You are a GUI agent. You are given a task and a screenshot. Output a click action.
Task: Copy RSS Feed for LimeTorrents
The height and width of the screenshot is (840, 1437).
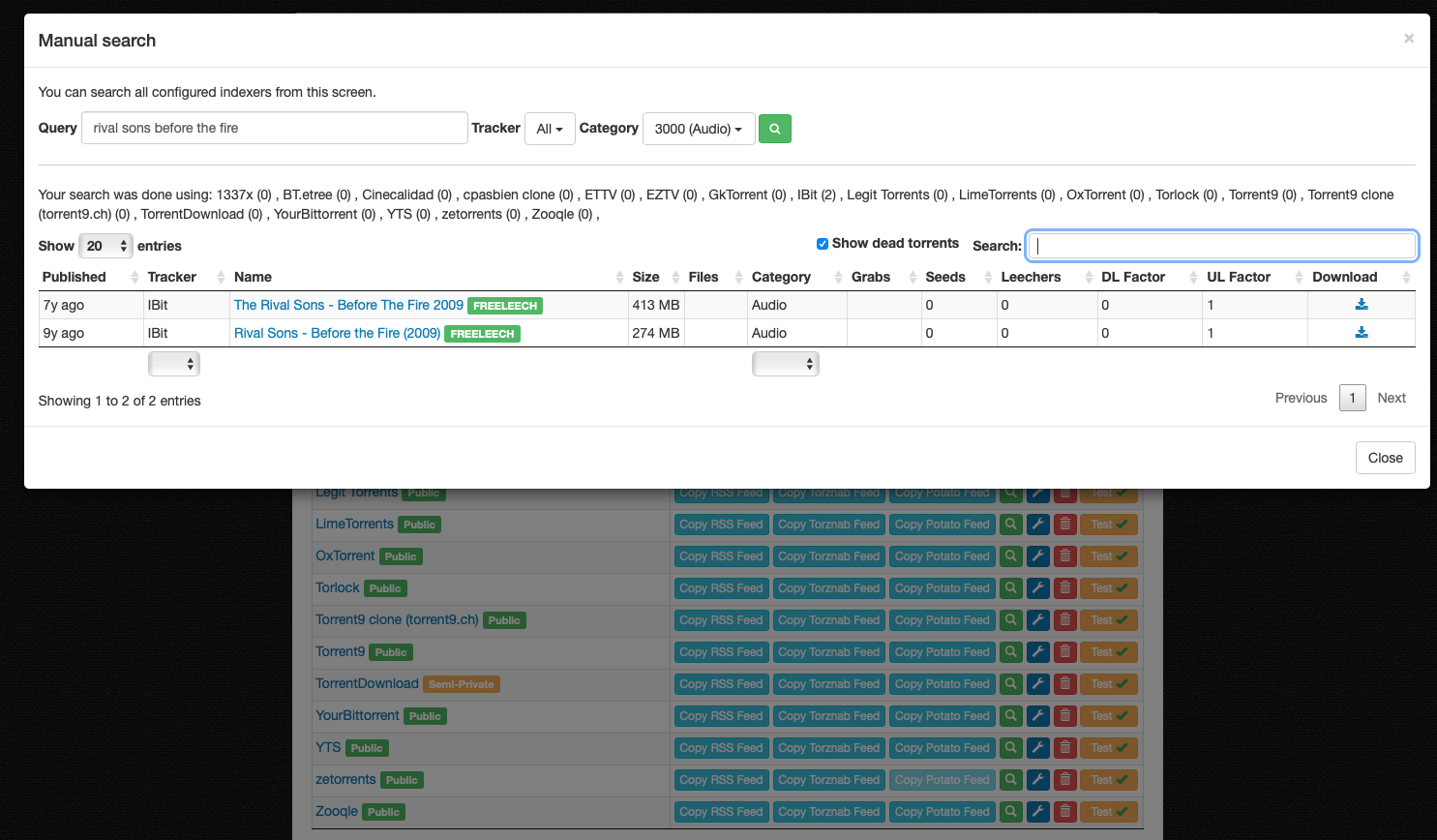(721, 524)
